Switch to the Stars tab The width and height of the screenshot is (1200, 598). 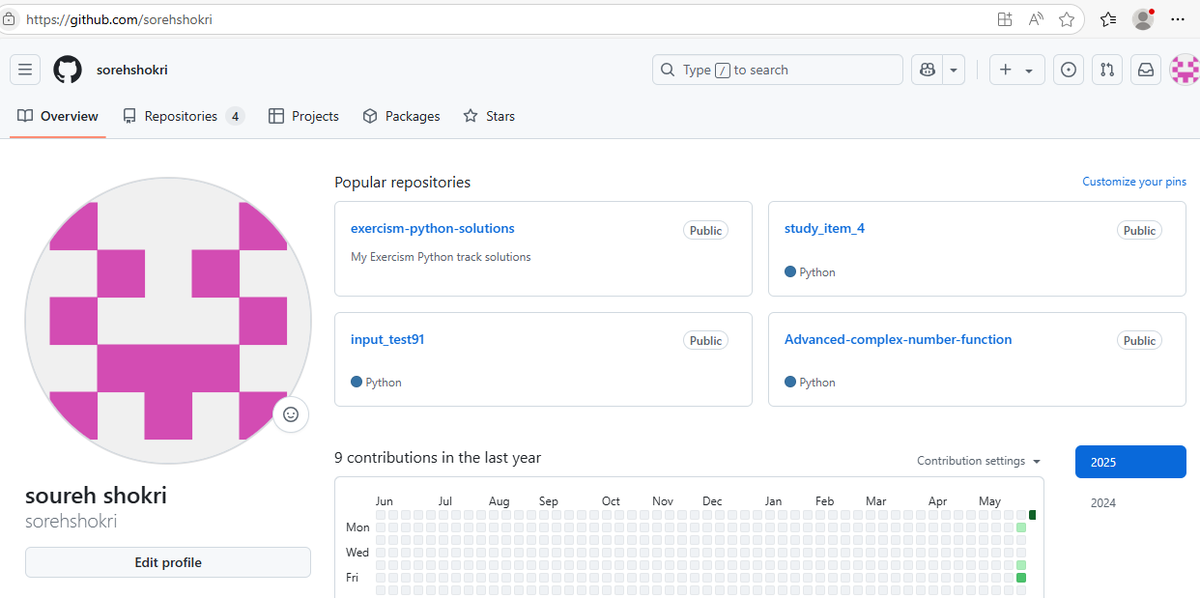click(x=489, y=116)
